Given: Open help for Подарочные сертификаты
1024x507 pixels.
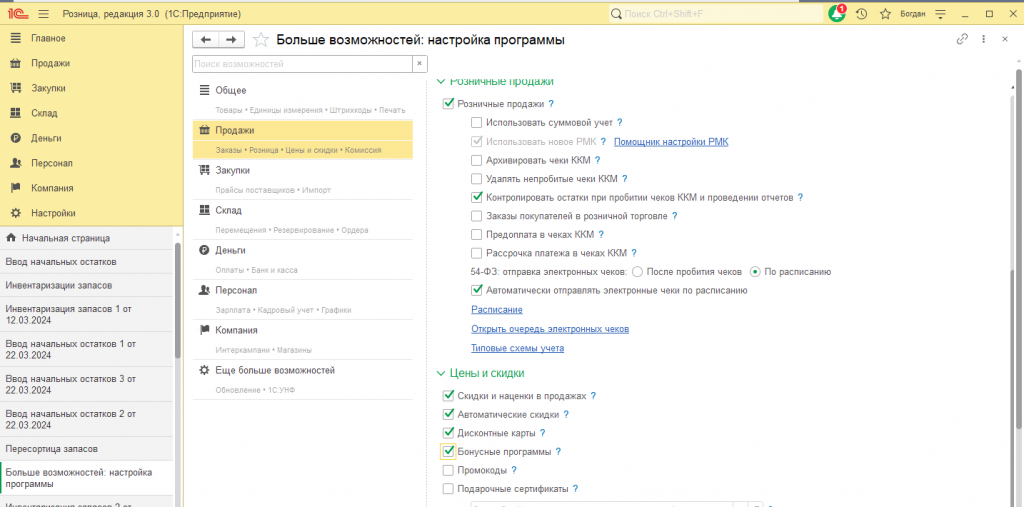Looking at the screenshot, I should (x=575, y=488).
